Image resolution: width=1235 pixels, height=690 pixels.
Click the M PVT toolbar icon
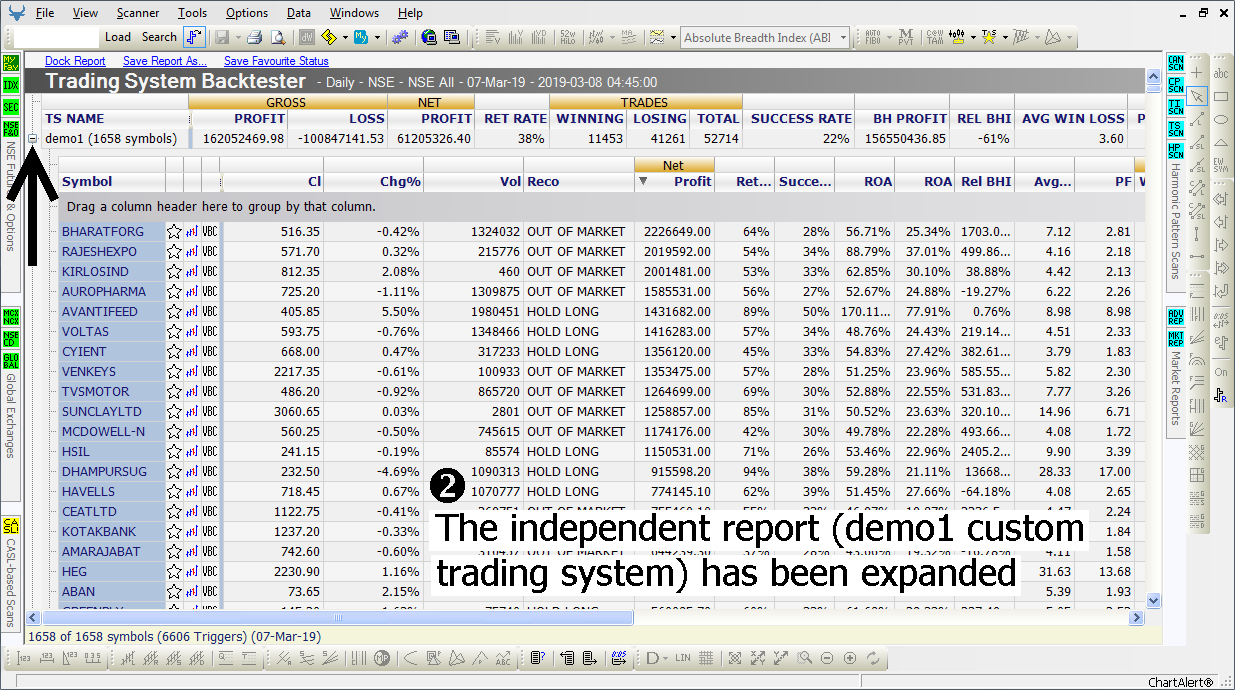pyautogui.click(x=906, y=37)
